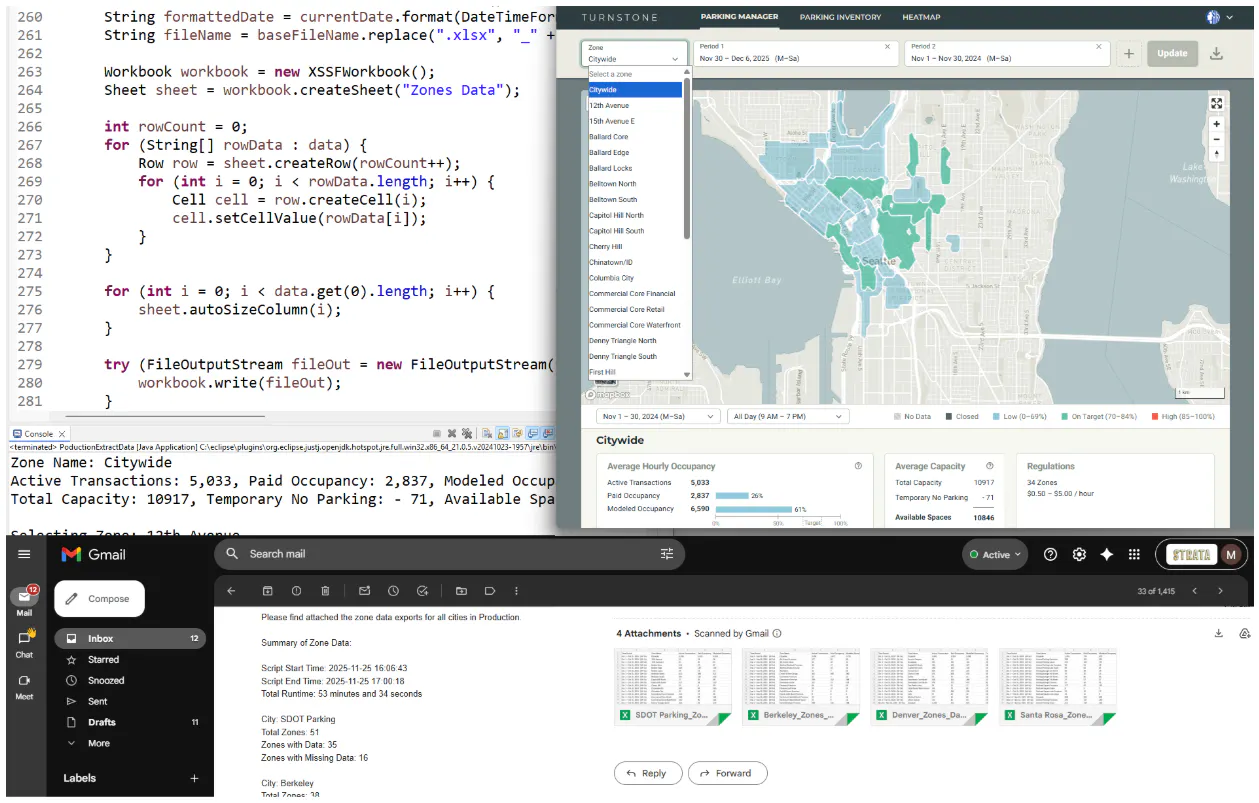1259x803 pixels.
Task: Snooze the open email with clock icon
Action: (393, 591)
